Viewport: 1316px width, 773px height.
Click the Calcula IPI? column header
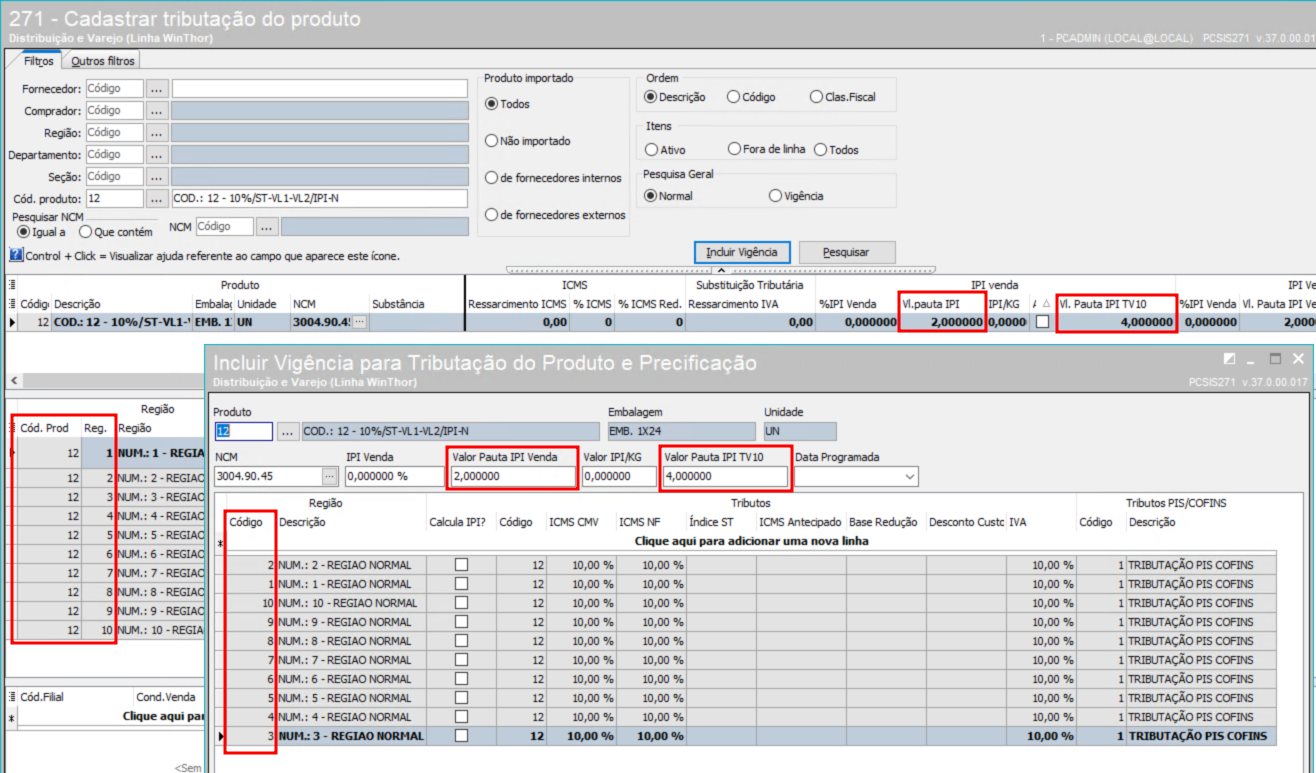point(456,522)
